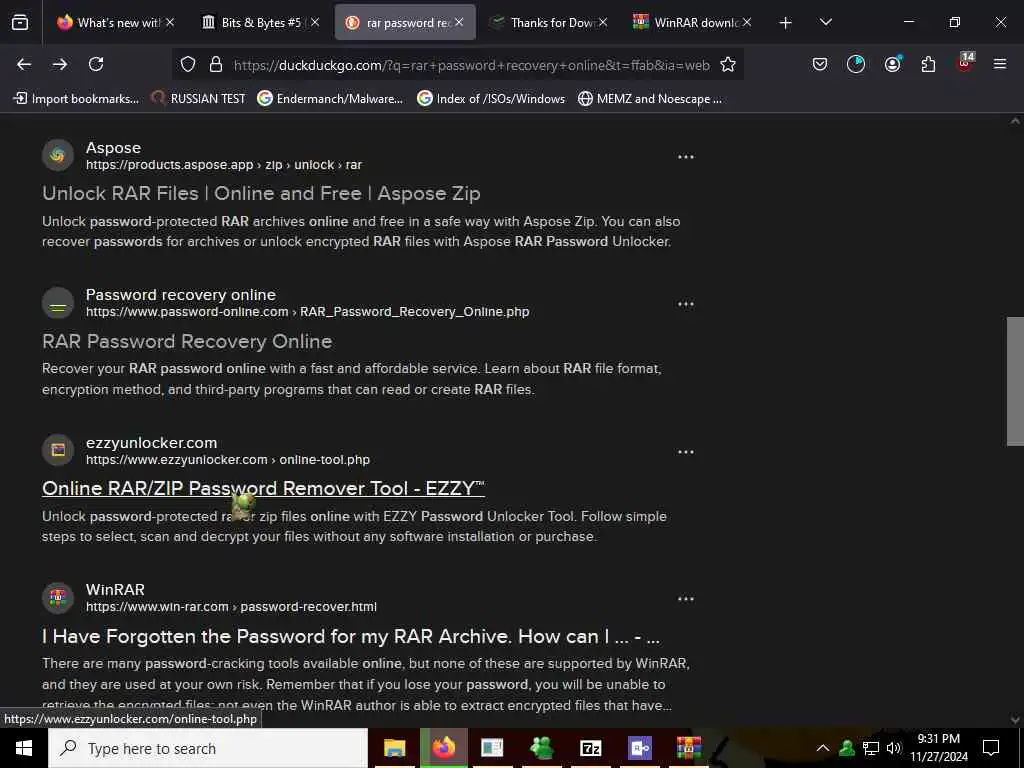The height and width of the screenshot is (768, 1024).
Task: Open more options for Password recovery online result
Action: 686,304
